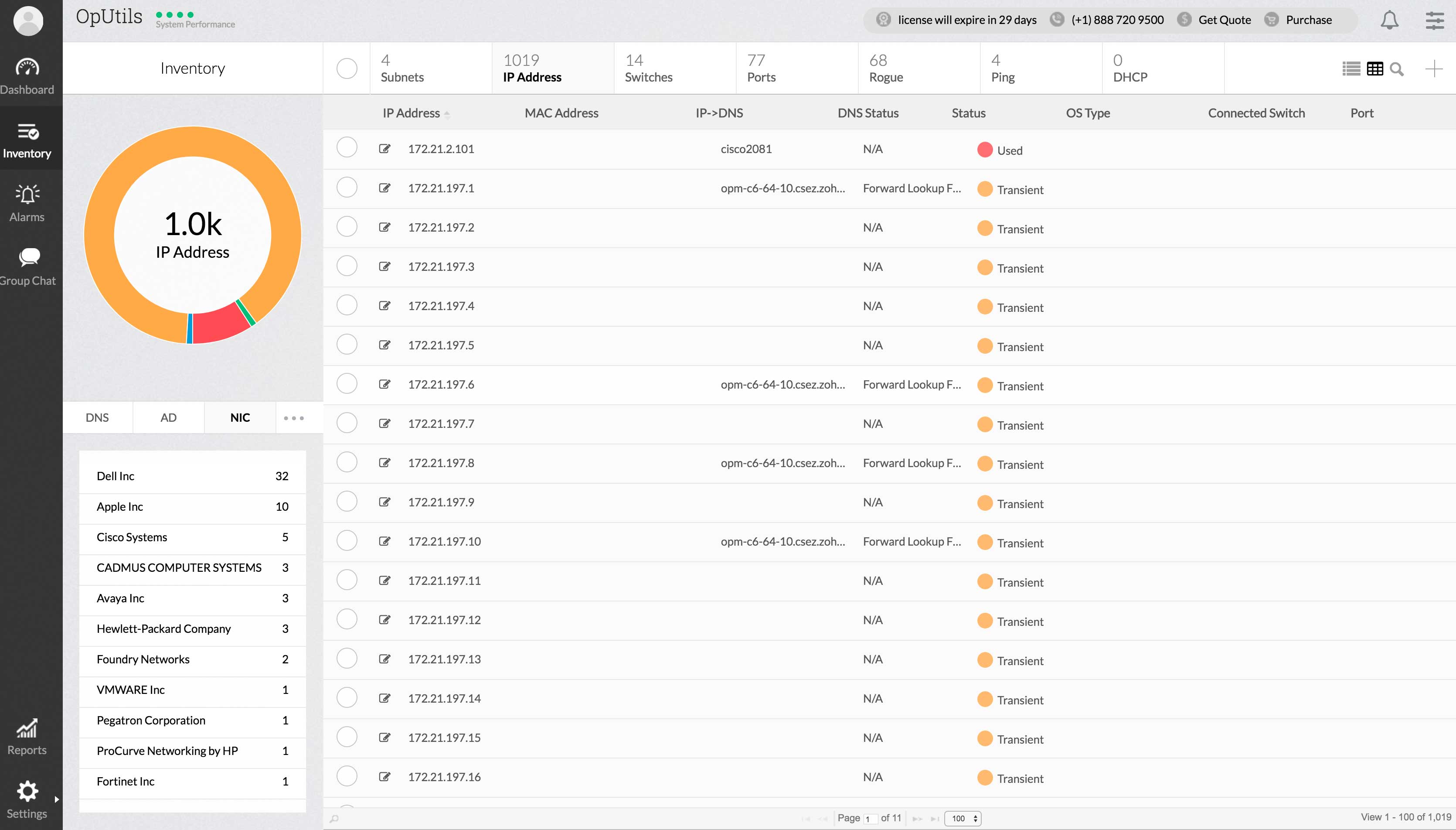Select row checkbox for 172.21.197.5
Viewport: 1456px width, 830px height.
click(346, 344)
